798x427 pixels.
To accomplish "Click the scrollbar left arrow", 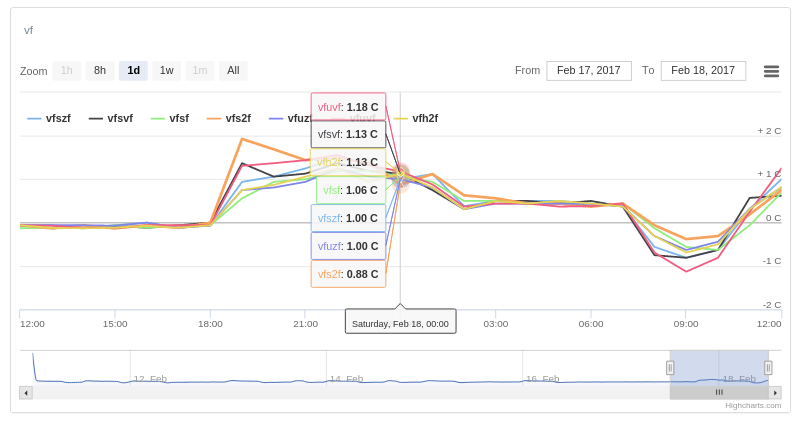I will click(x=26, y=393).
